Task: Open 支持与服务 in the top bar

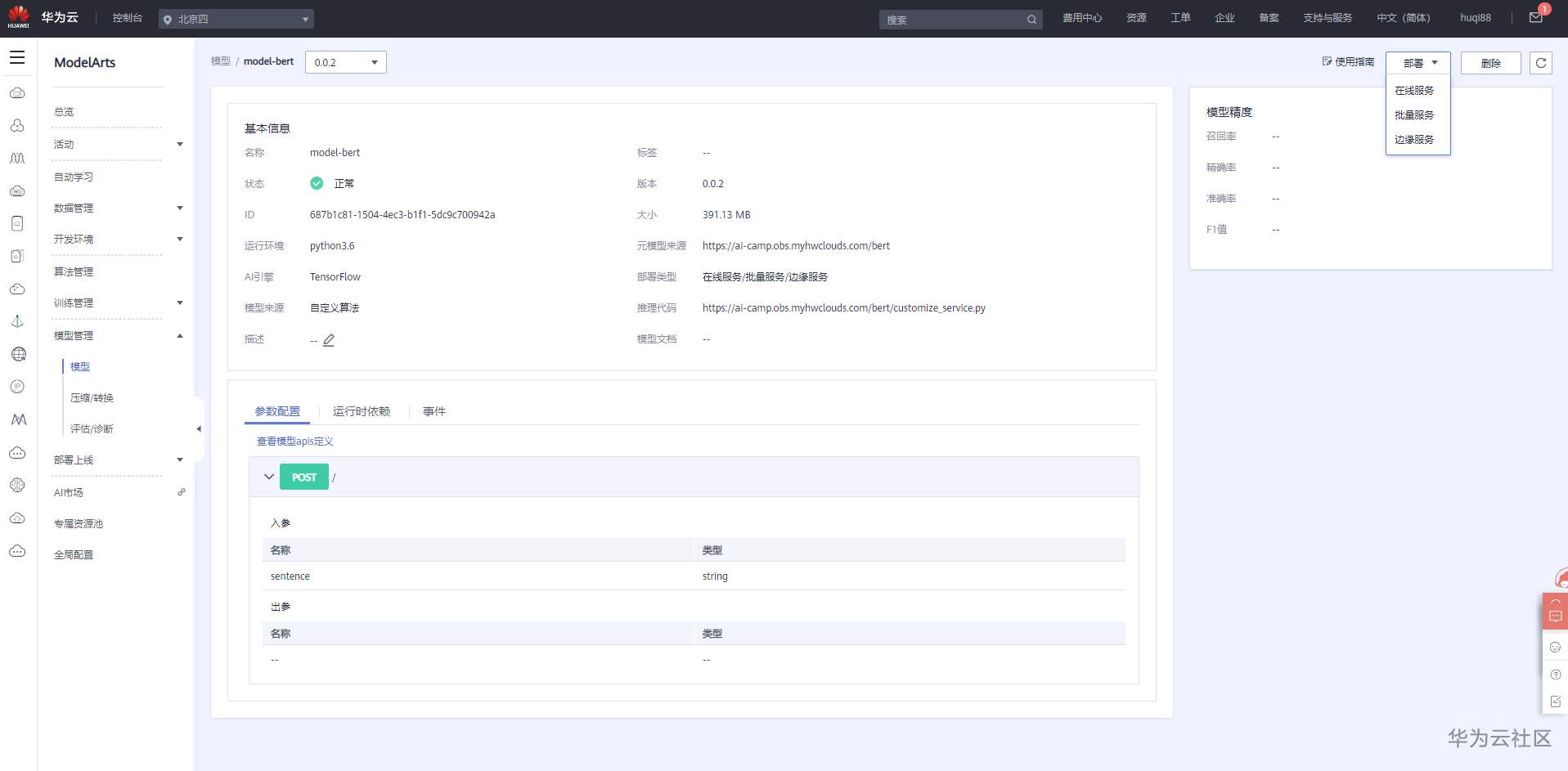Action: (x=1328, y=18)
